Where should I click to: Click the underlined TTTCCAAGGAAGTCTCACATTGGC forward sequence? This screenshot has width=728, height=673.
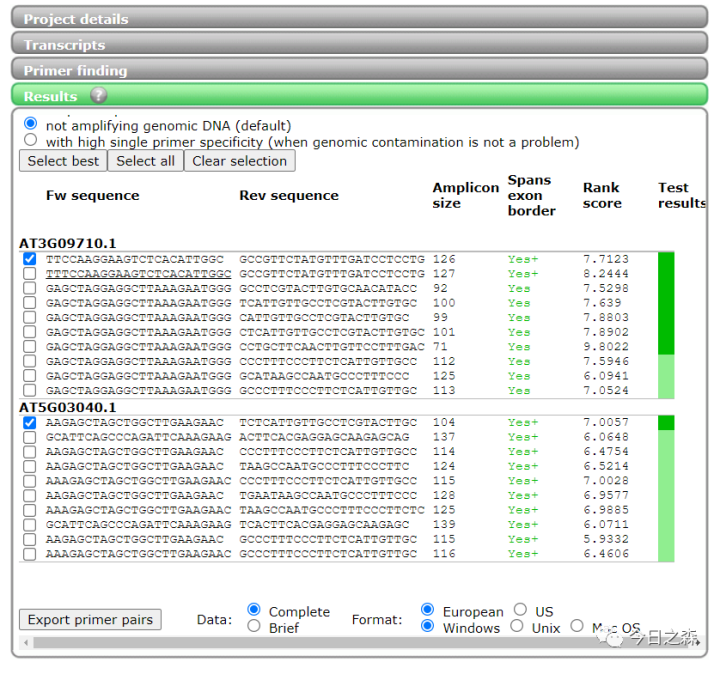point(138,274)
